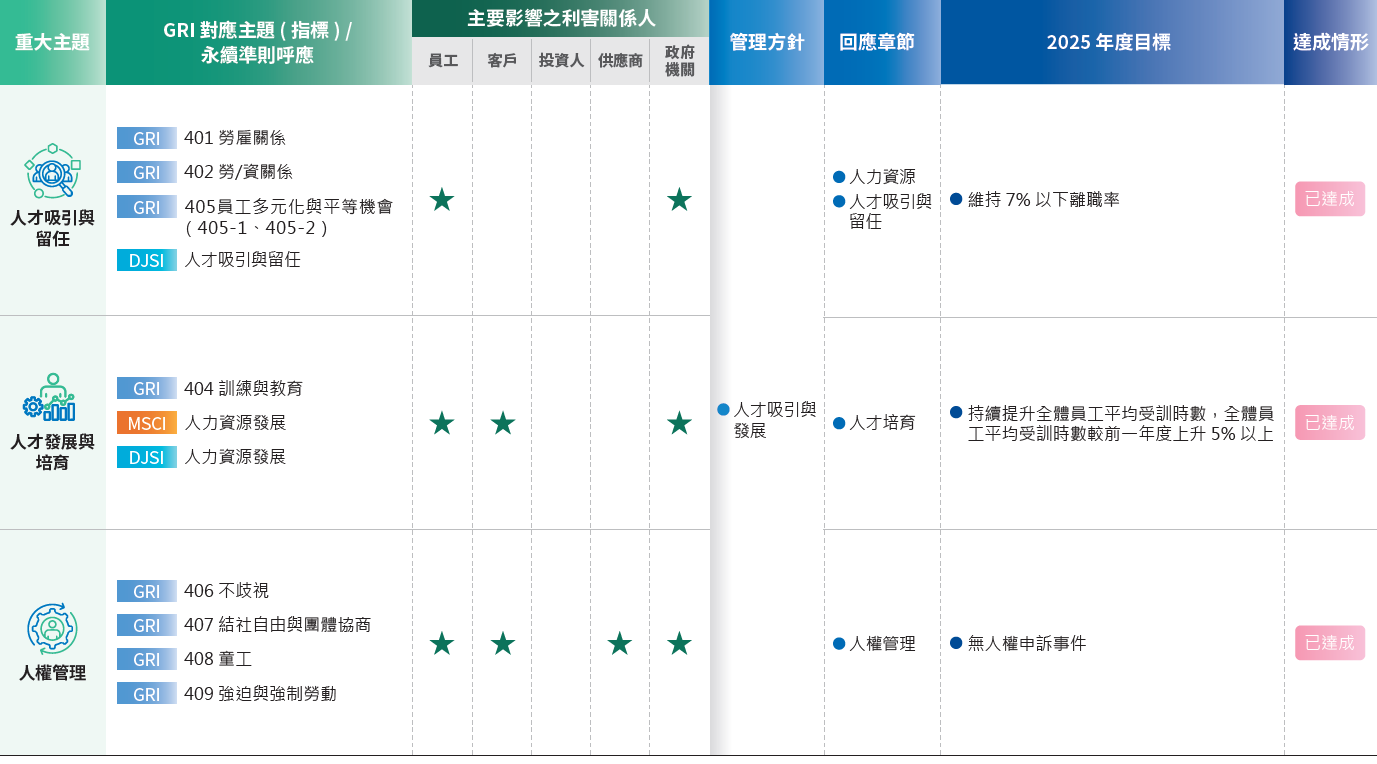Select the 供應商 star in the 人權管理 row
1377x764 pixels.
click(620, 643)
